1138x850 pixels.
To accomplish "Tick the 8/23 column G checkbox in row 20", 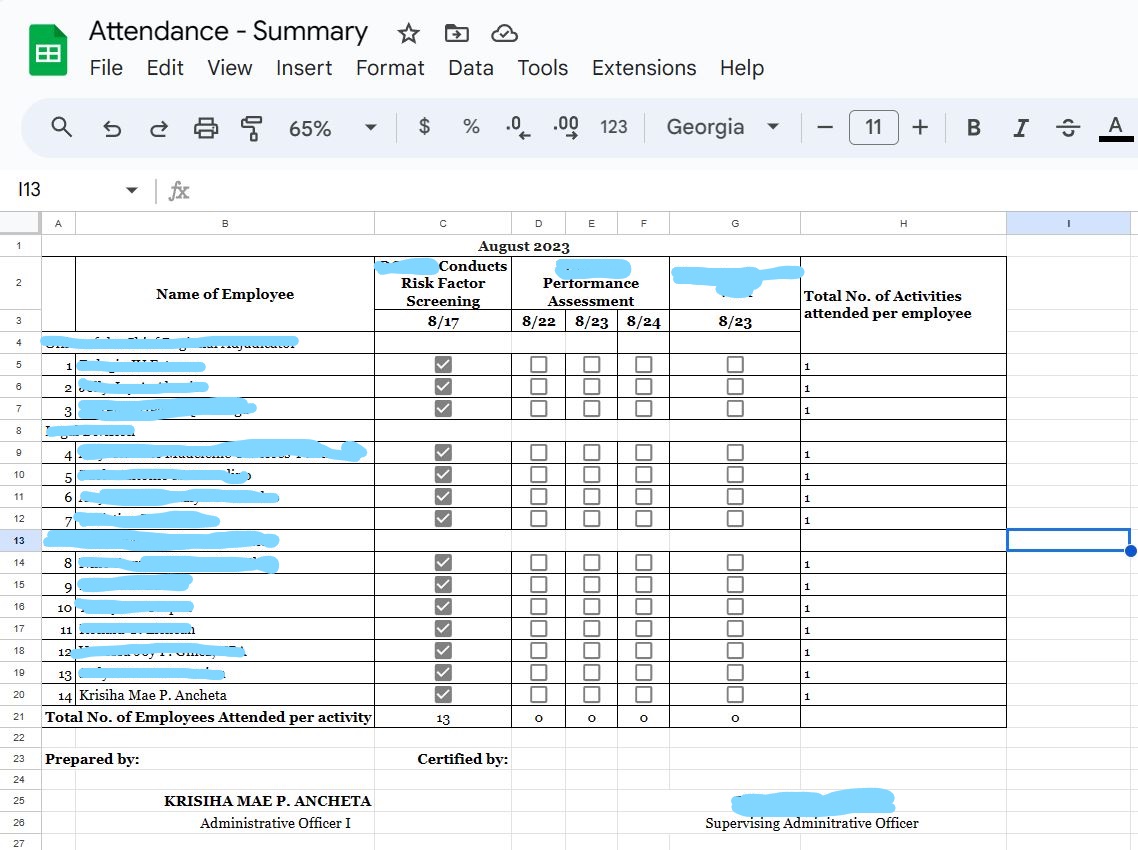I will pyautogui.click(x=735, y=695).
